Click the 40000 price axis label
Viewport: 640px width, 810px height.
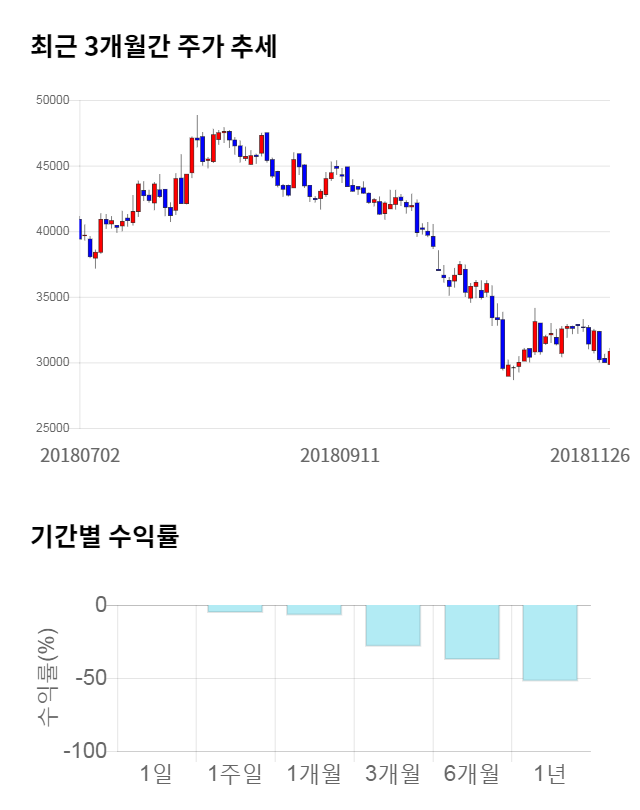click(x=51, y=231)
